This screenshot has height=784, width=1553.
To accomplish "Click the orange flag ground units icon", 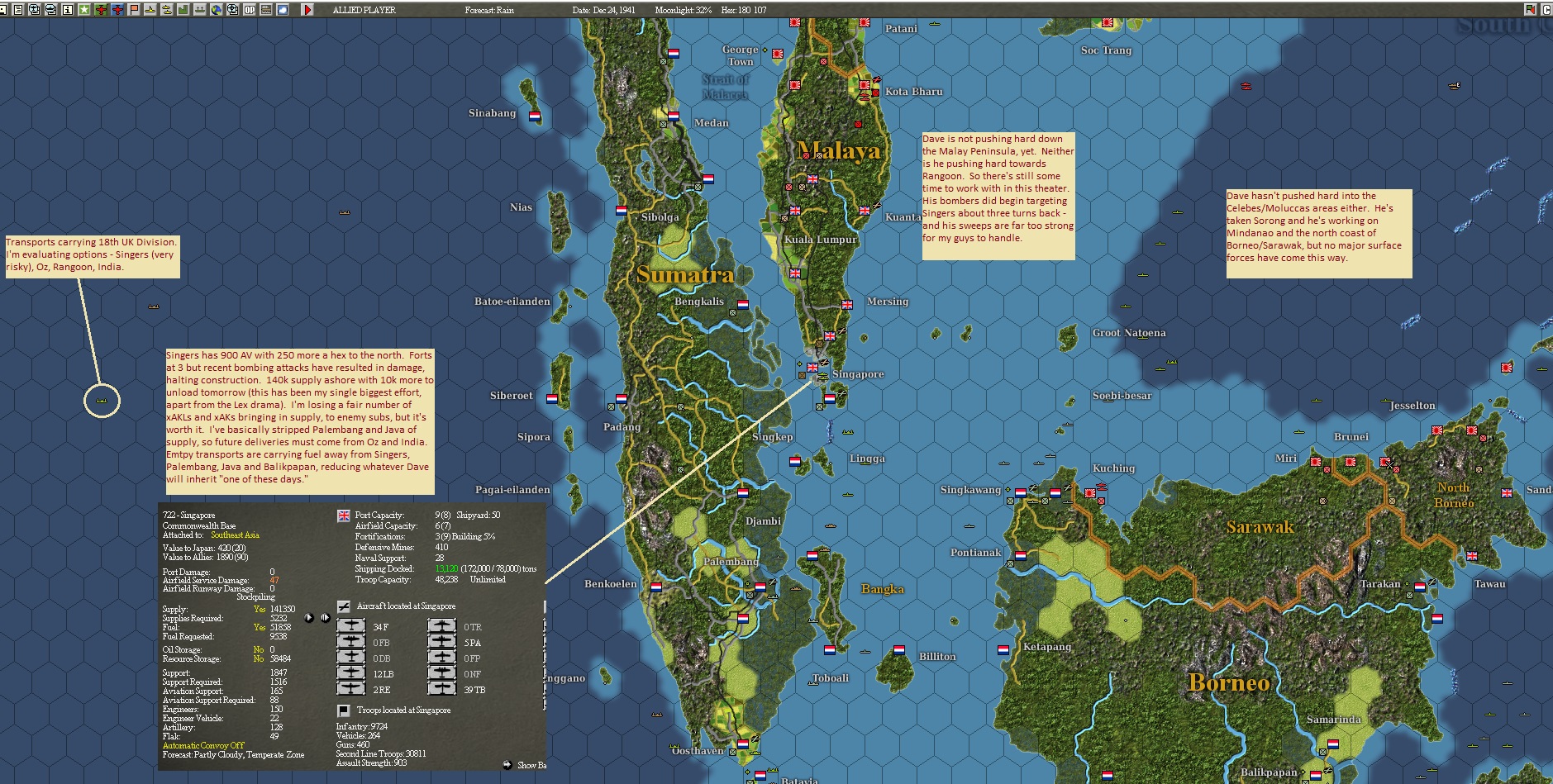I will pos(133,9).
